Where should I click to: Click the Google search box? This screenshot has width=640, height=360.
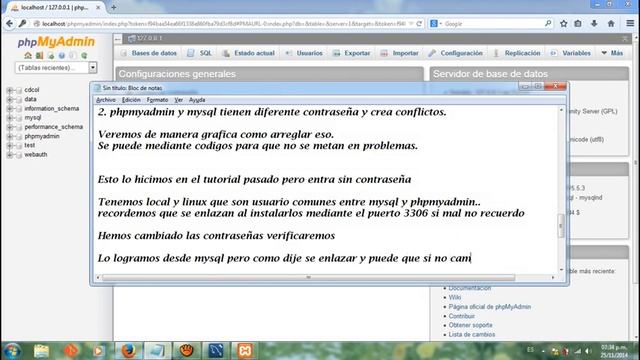pyautogui.click(x=492, y=24)
